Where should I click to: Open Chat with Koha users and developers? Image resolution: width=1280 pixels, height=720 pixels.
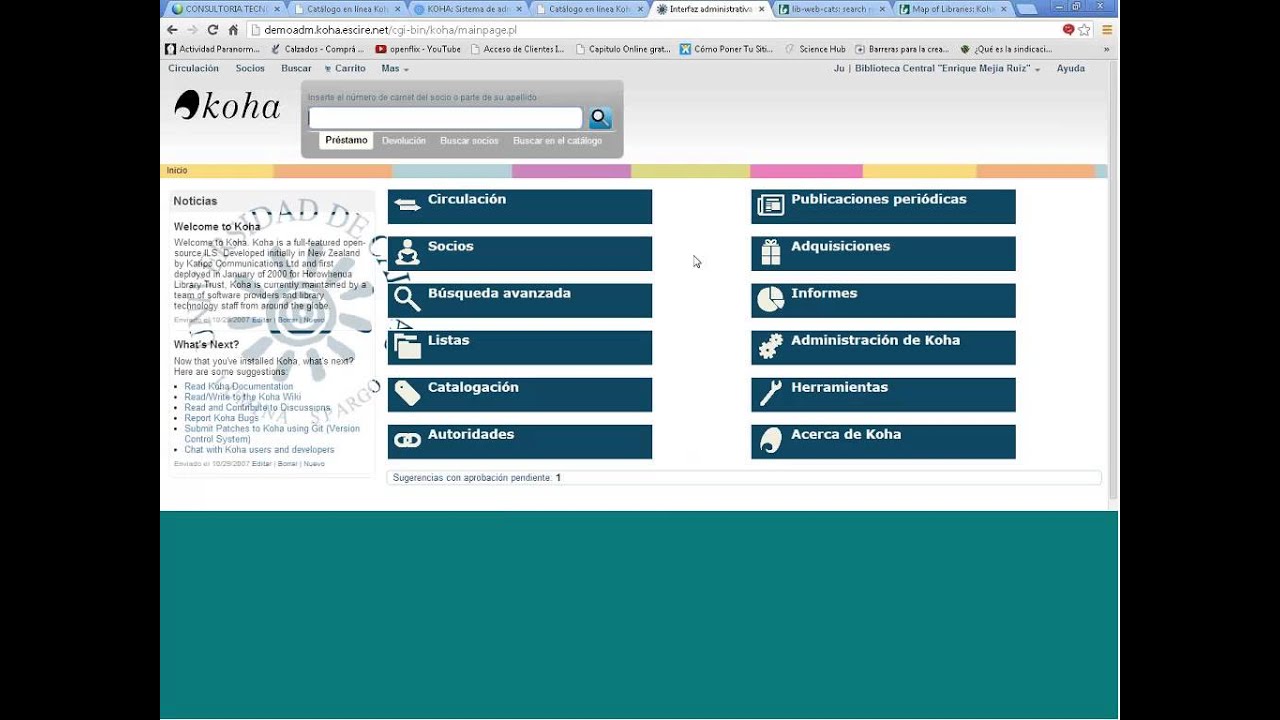point(259,450)
